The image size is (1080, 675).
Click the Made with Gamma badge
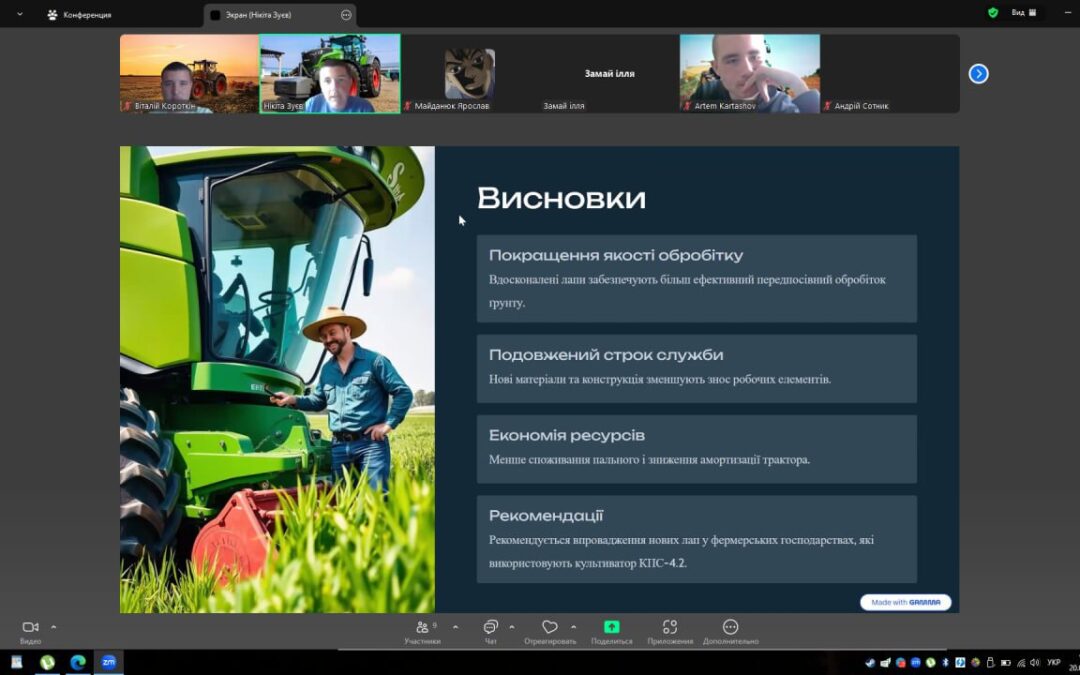905,602
